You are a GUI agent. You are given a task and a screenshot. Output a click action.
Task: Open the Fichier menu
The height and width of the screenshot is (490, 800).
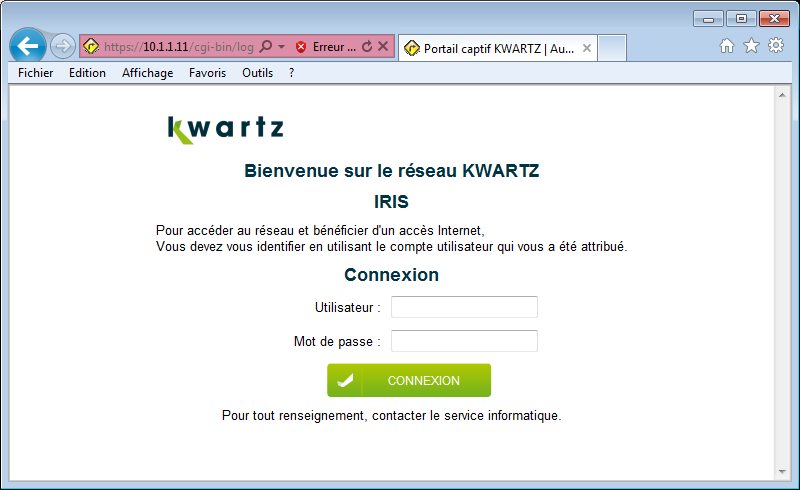point(36,73)
